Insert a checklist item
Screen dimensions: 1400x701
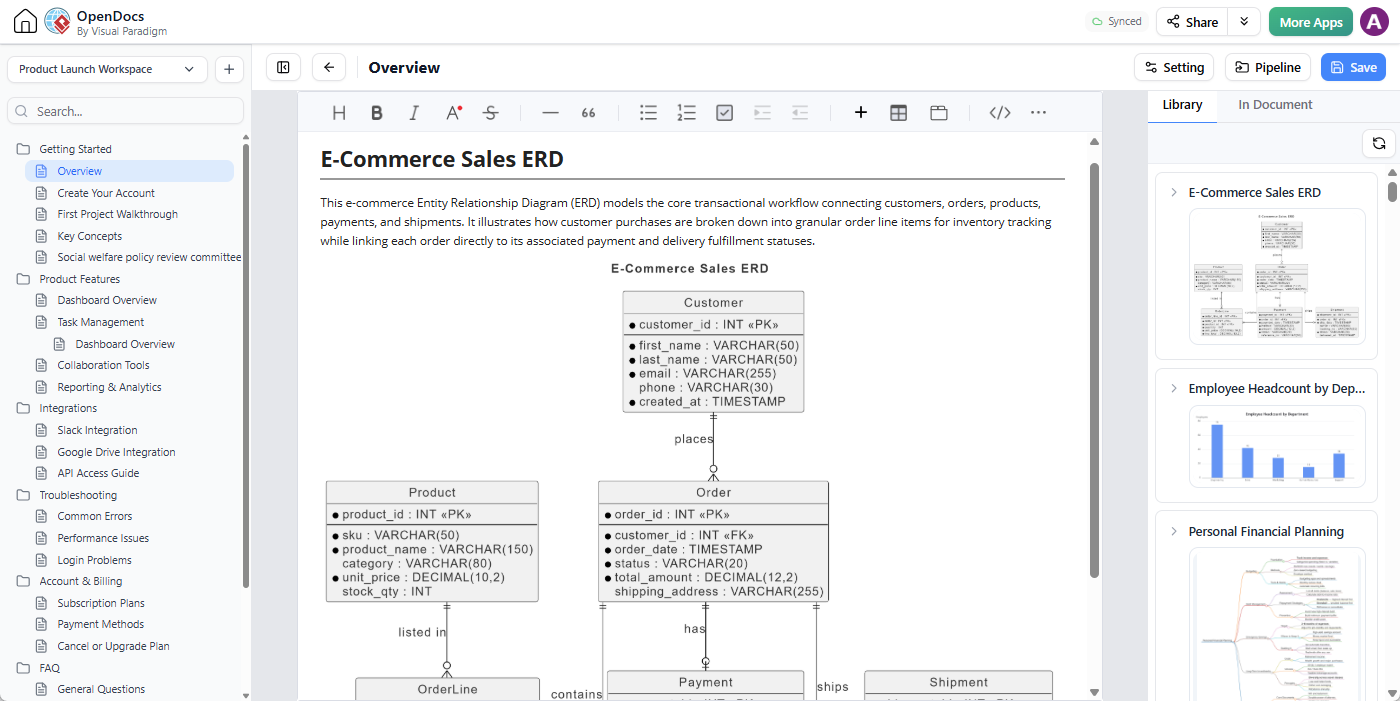(x=725, y=113)
